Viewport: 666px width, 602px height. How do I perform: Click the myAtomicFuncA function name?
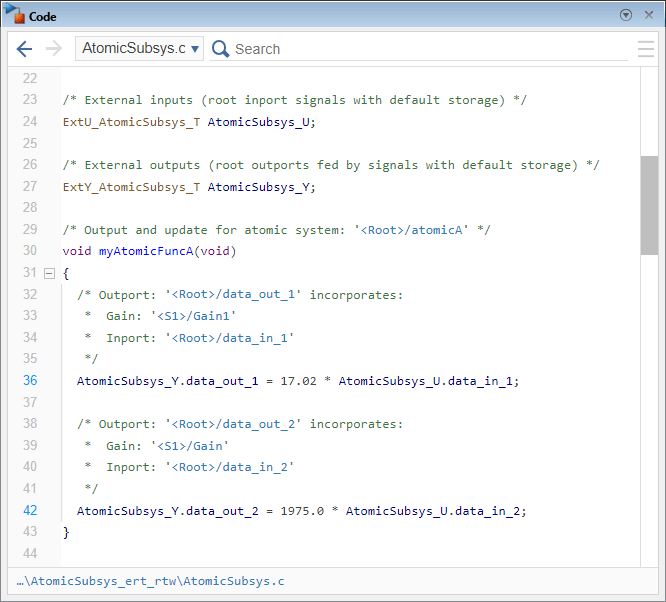(x=146, y=251)
